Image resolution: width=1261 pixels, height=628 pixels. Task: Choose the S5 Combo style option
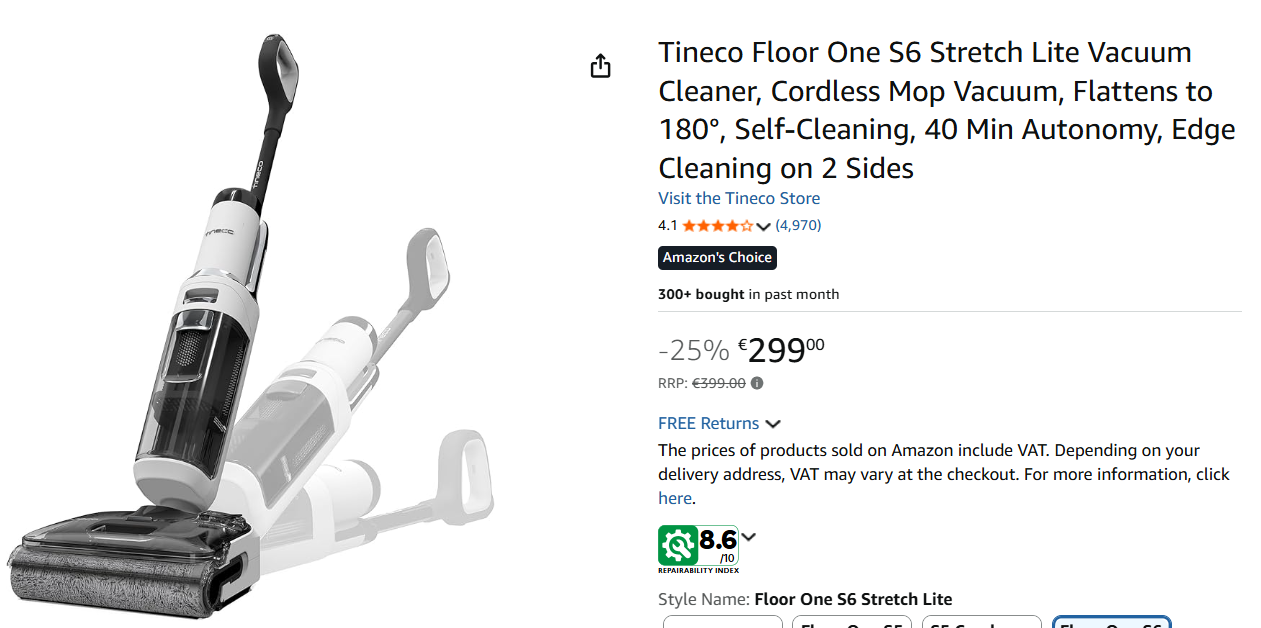(x=981, y=622)
